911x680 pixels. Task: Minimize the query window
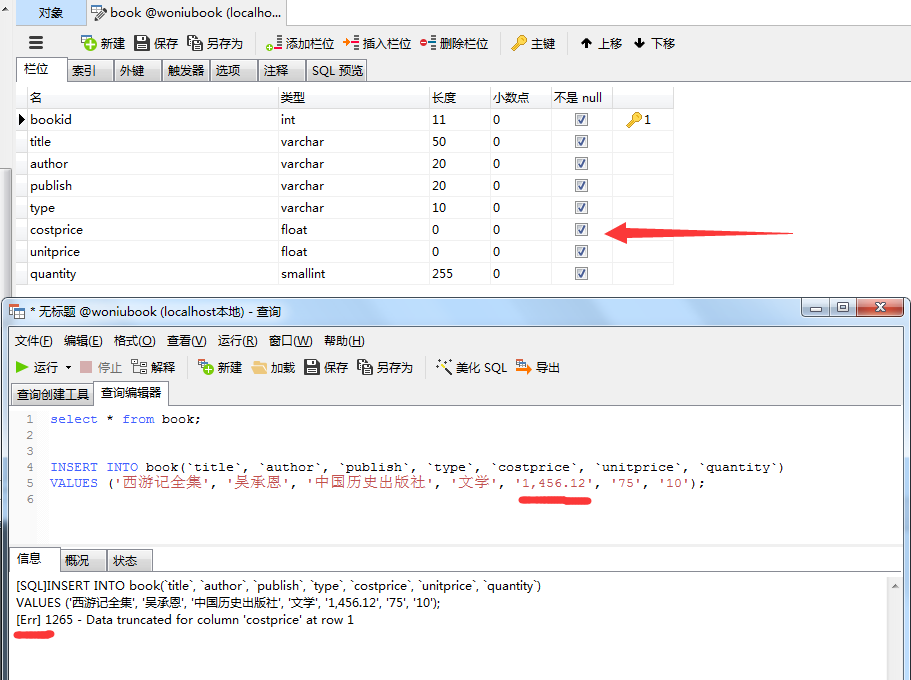(x=816, y=307)
